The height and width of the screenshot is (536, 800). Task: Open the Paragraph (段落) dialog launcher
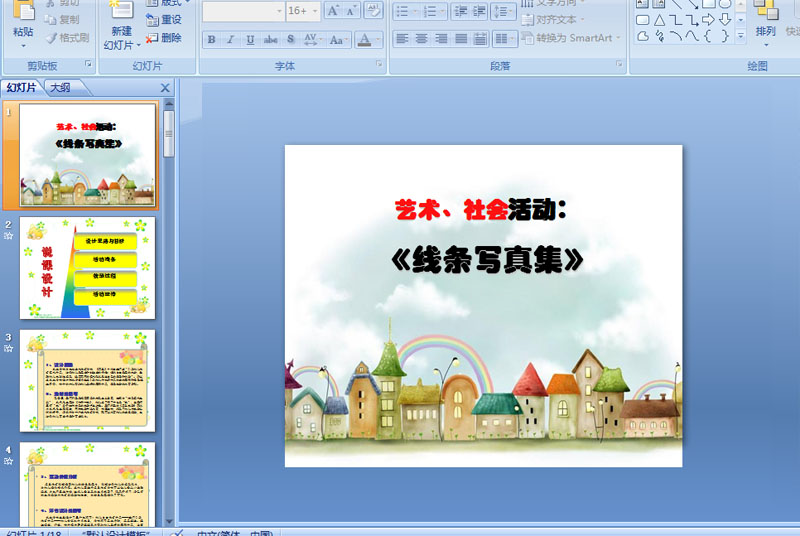point(619,64)
